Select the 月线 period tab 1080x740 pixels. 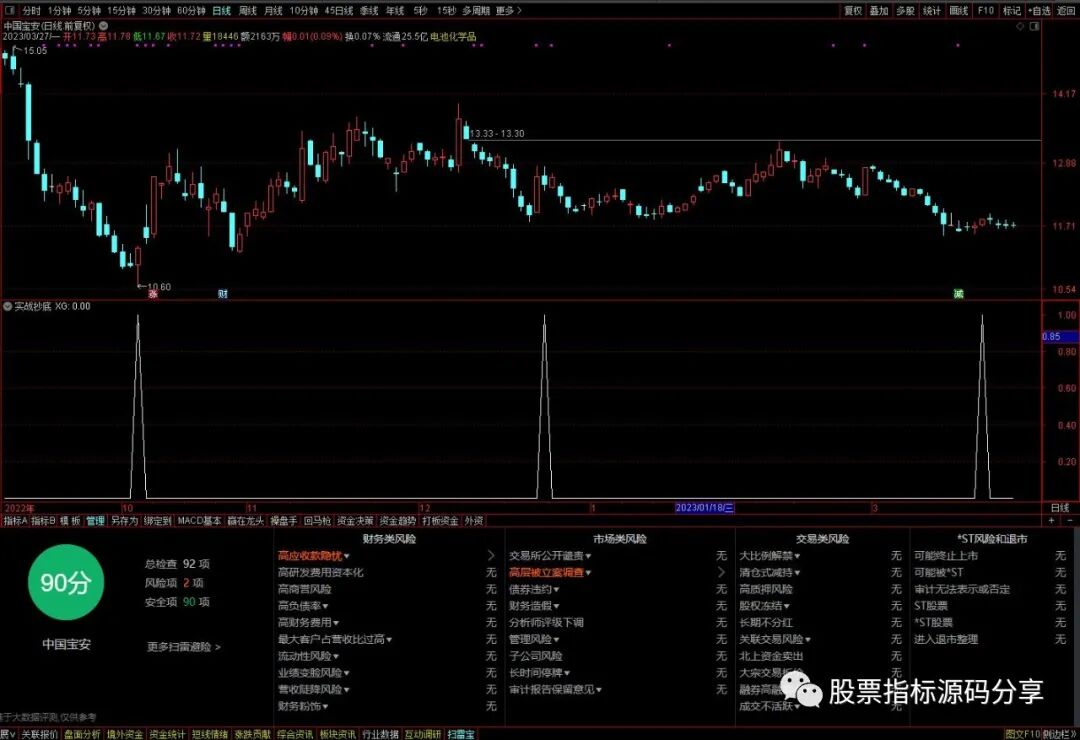tap(273, 10)
